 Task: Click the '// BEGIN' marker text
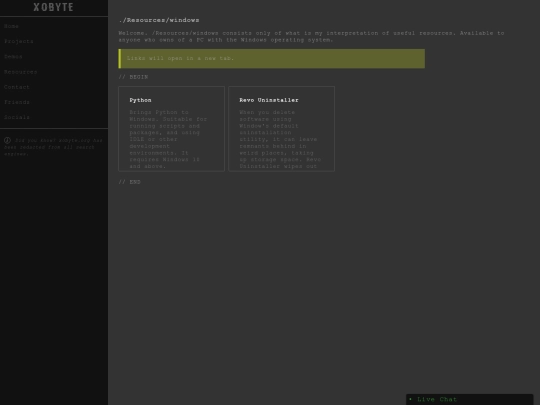(x=133, y=77)
